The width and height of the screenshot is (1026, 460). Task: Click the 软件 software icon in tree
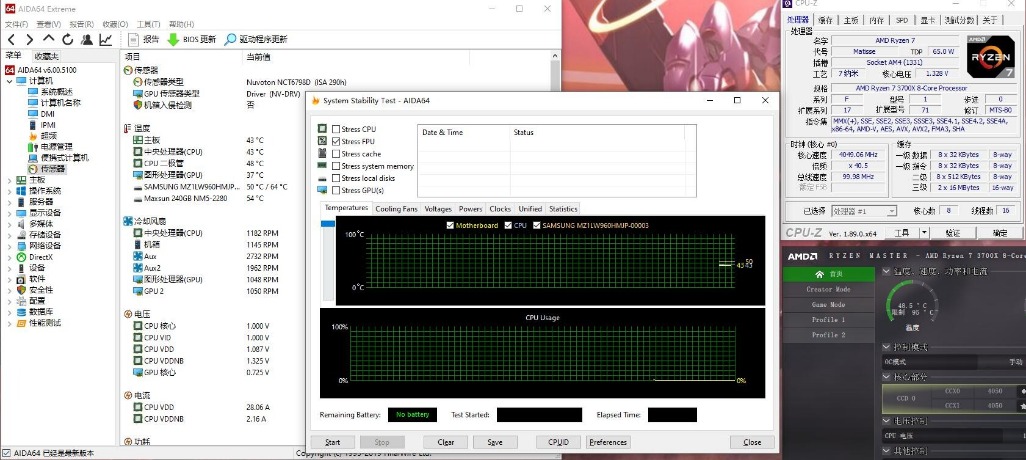click(22, 279)
